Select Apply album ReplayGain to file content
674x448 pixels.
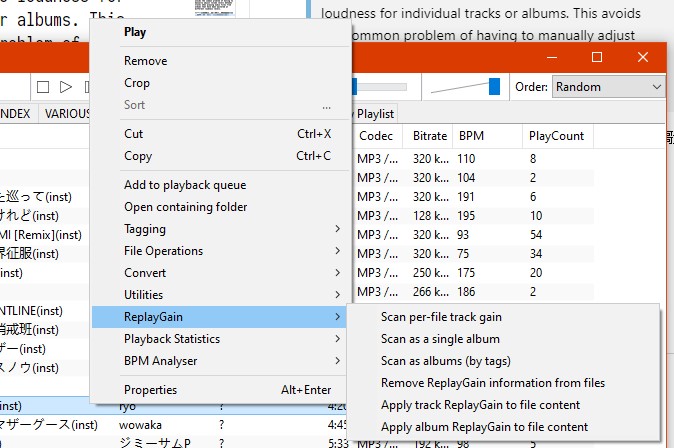coord(503,427)
